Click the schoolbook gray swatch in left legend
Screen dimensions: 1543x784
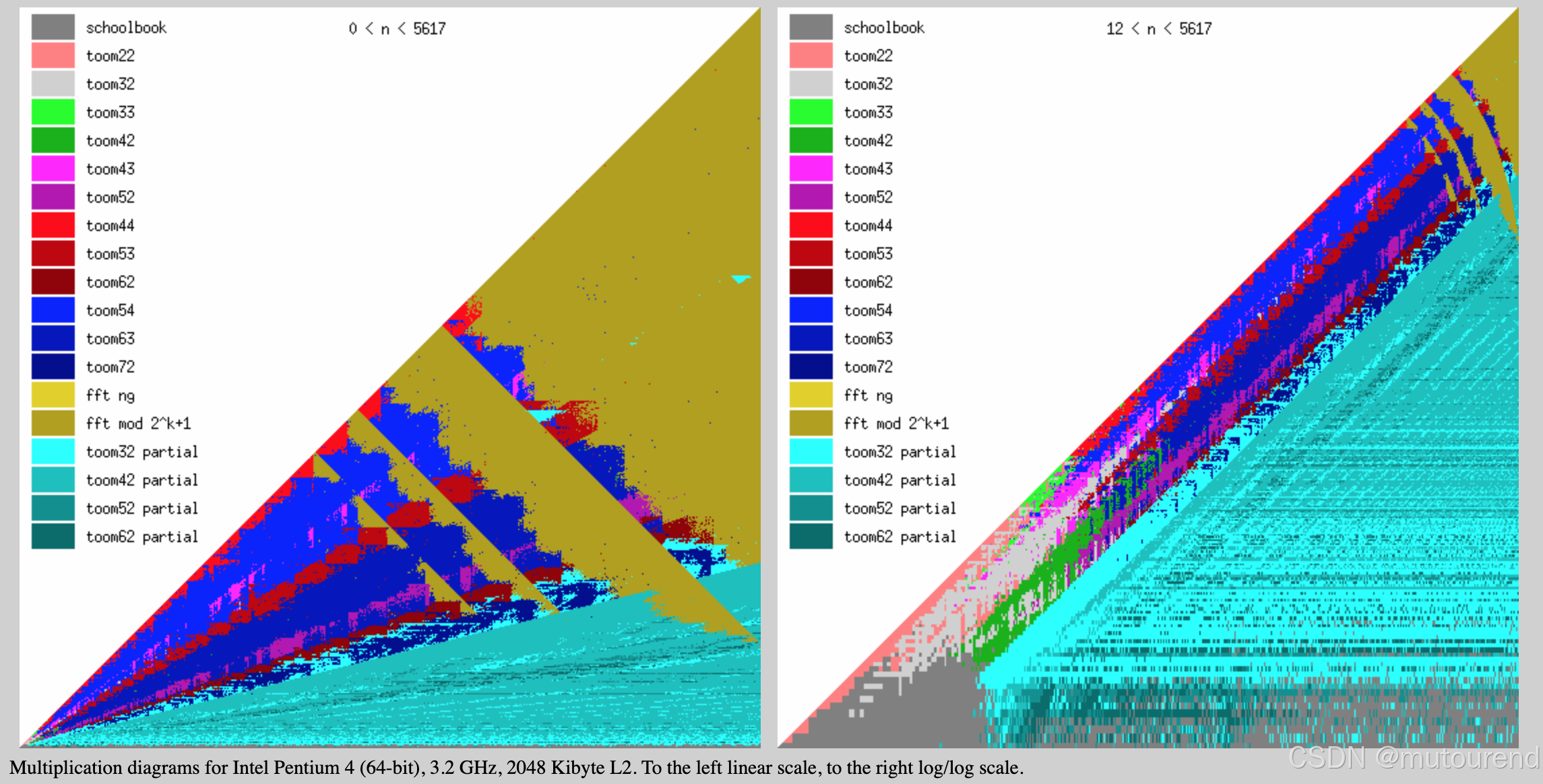[x=53, y=27]
